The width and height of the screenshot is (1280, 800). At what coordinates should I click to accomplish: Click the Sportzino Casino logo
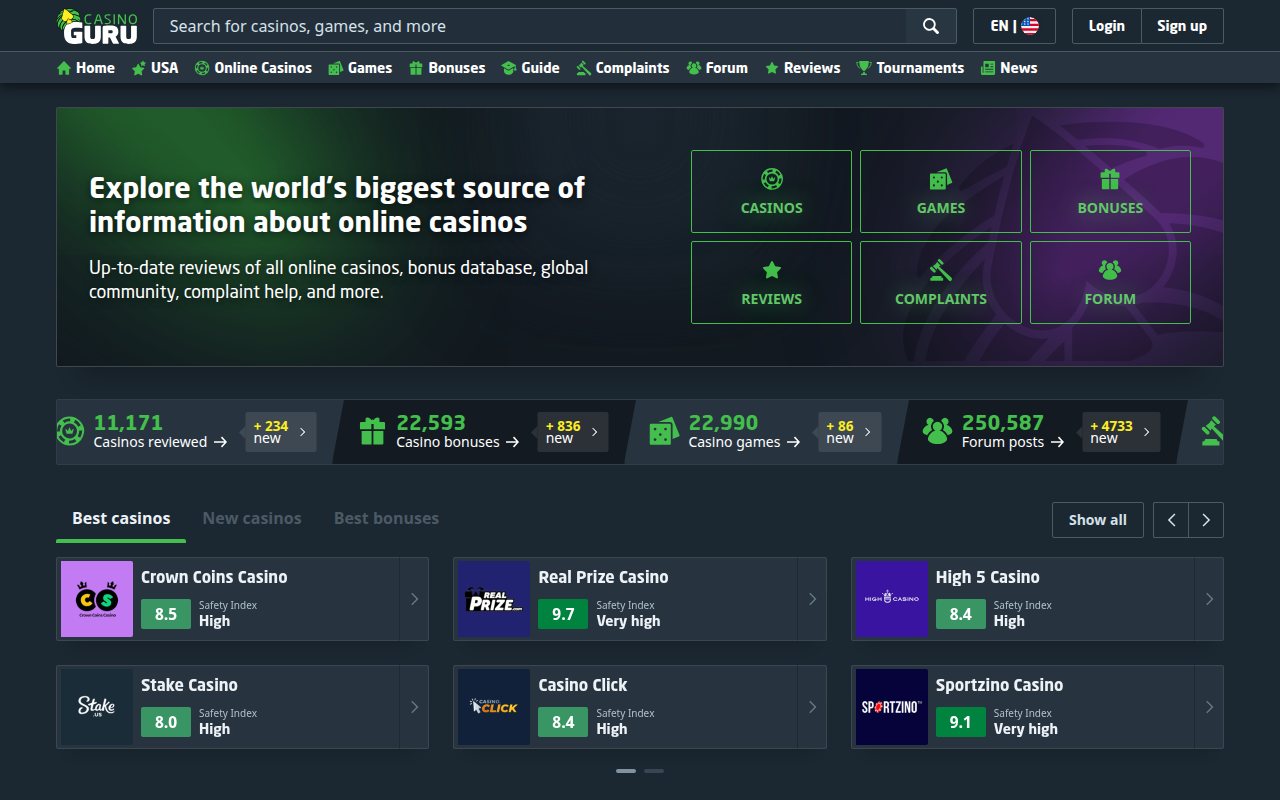pos(892,707)
